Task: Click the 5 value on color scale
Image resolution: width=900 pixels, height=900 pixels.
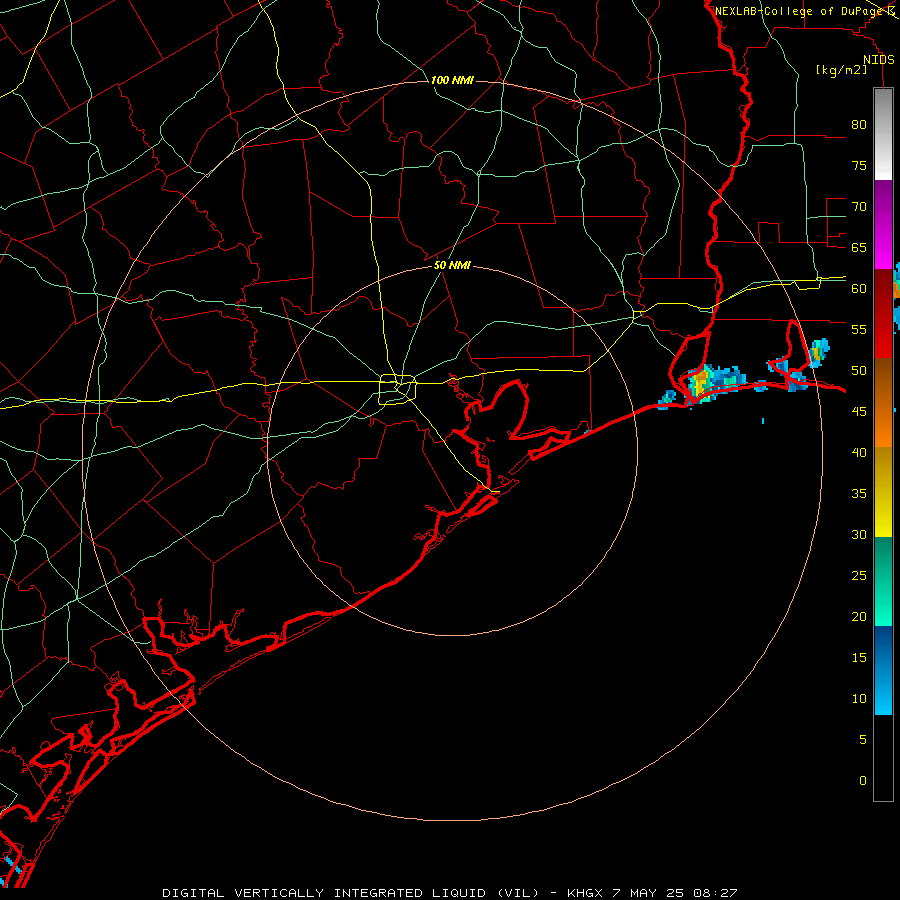Action: [x=863, y=740]
